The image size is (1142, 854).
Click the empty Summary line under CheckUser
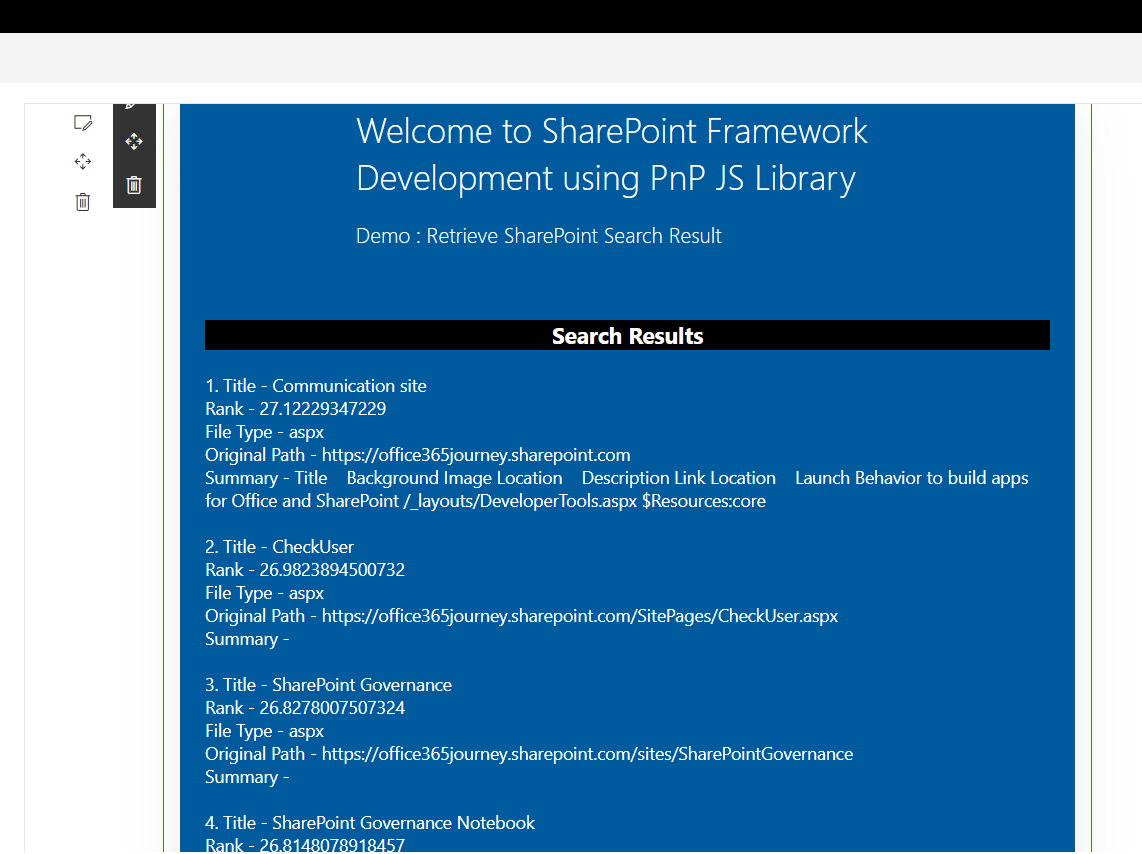[x=247, y=639]
